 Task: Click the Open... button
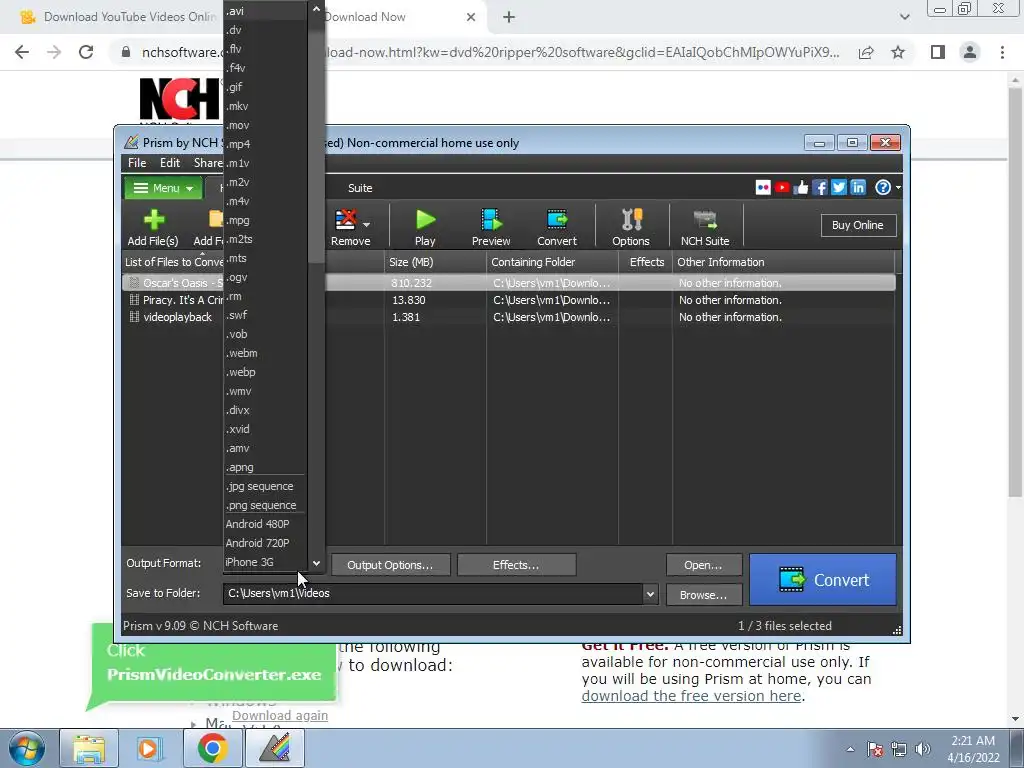point(703,565)
